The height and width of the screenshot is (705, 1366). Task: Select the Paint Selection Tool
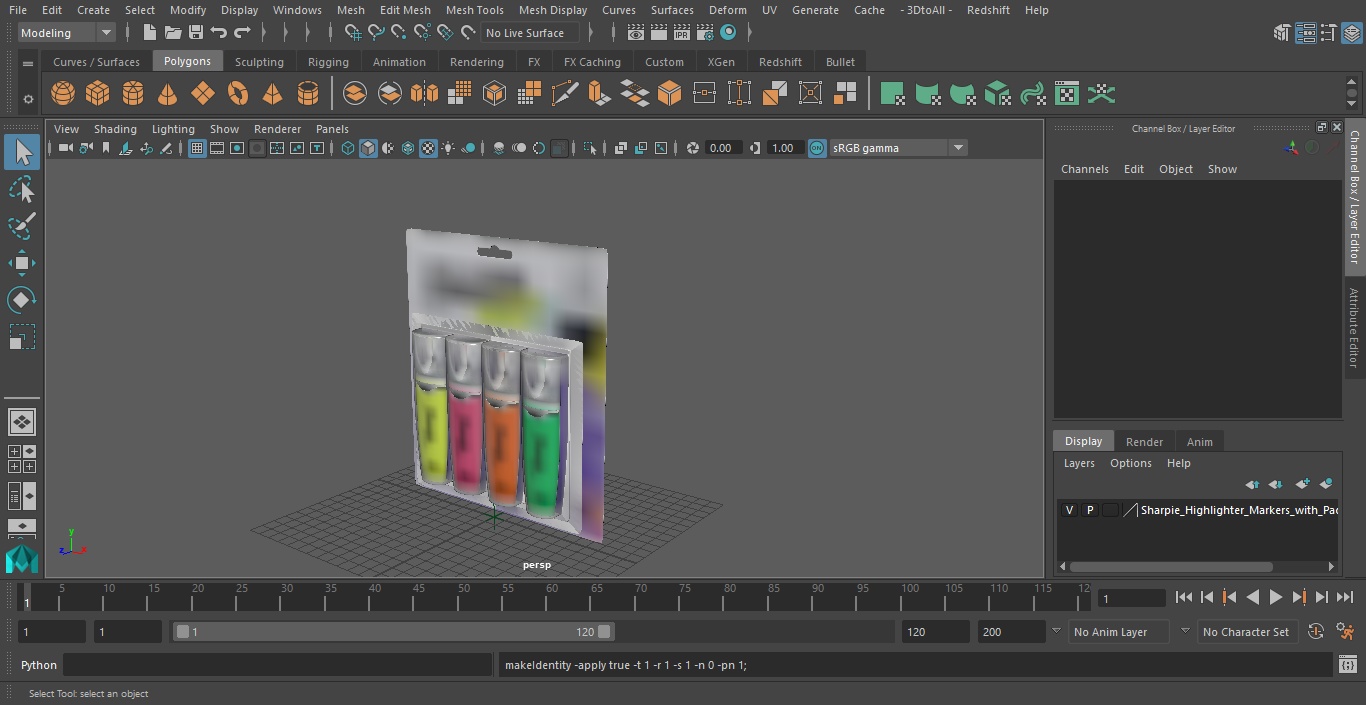[22, 226]
